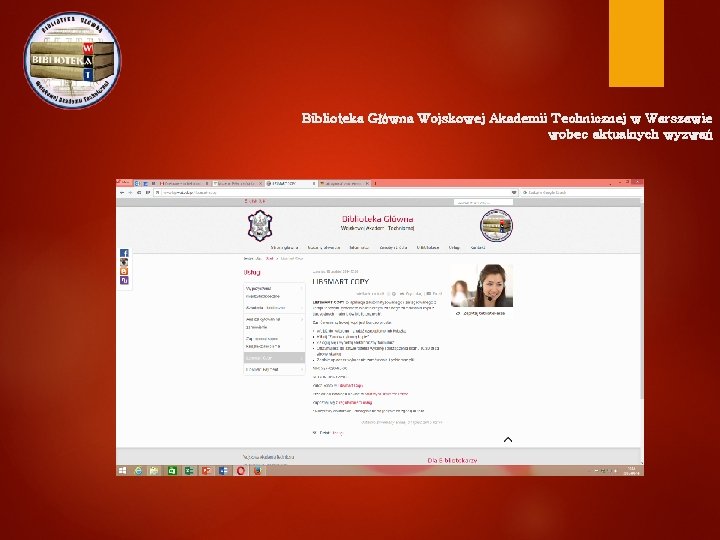The width and height of the screenshot is (720, 540).
Task: Click the purple social icon below Blogger
Action: pyautogui.click(x=124, y=280)
